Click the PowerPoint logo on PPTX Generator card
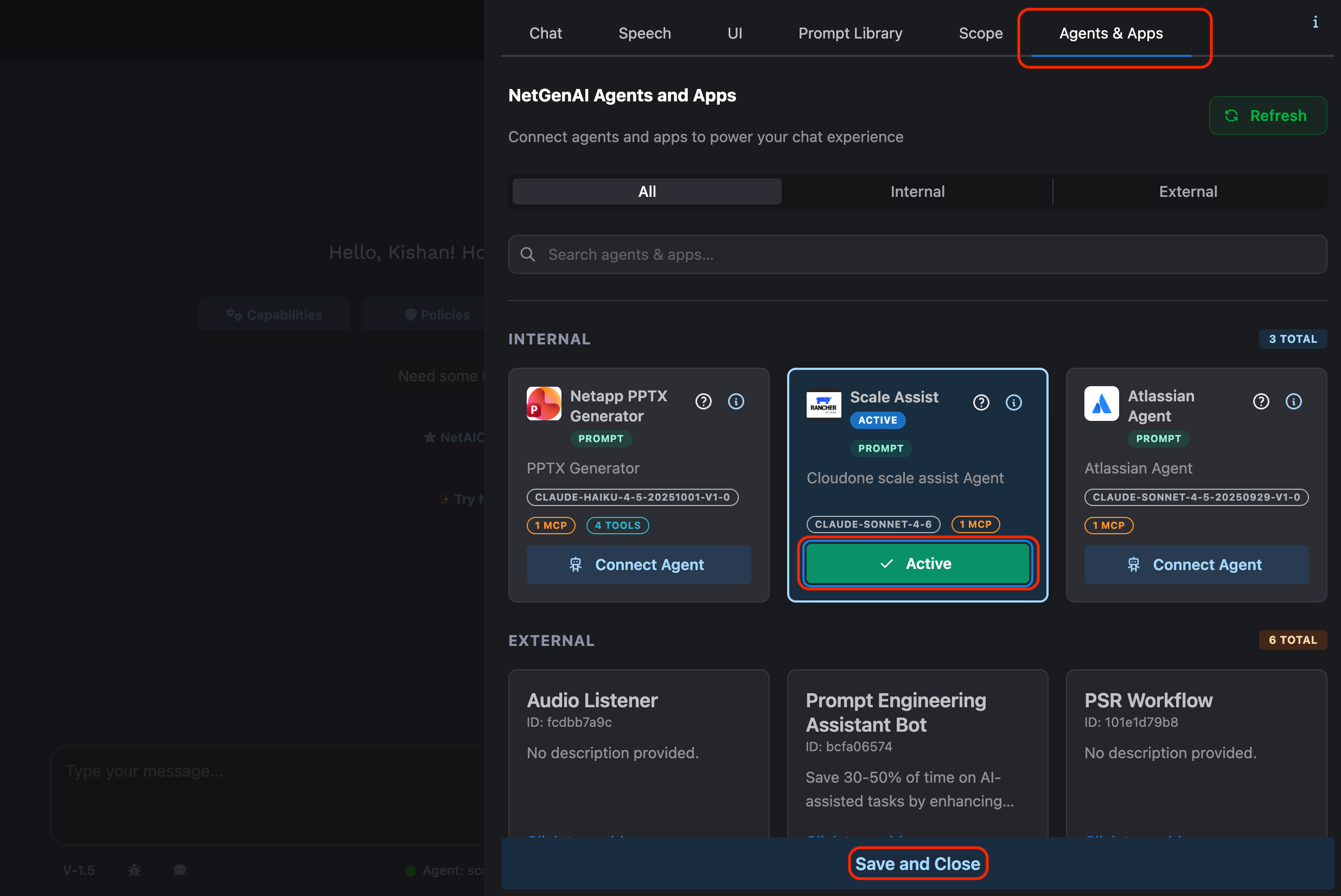 544,404
